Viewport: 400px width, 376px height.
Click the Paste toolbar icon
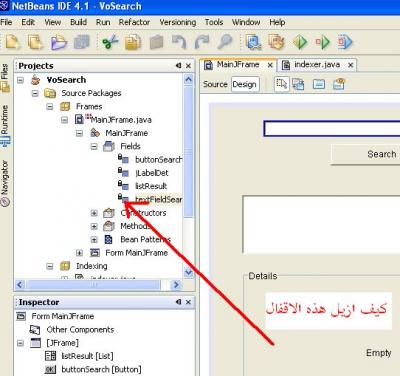tap(156, 42)
